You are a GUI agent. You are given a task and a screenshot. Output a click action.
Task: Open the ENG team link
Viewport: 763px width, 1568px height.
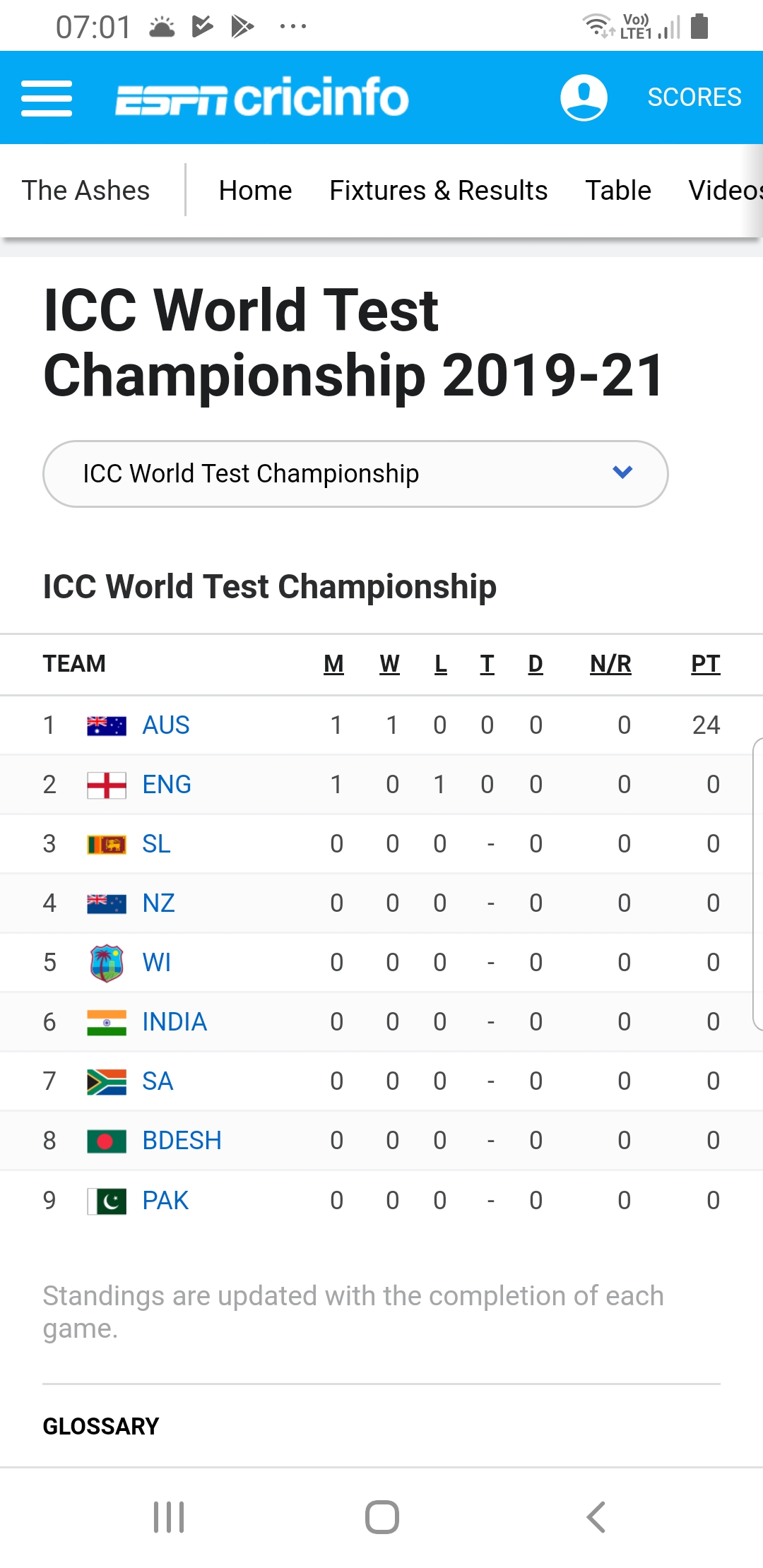tap(167, 785)
